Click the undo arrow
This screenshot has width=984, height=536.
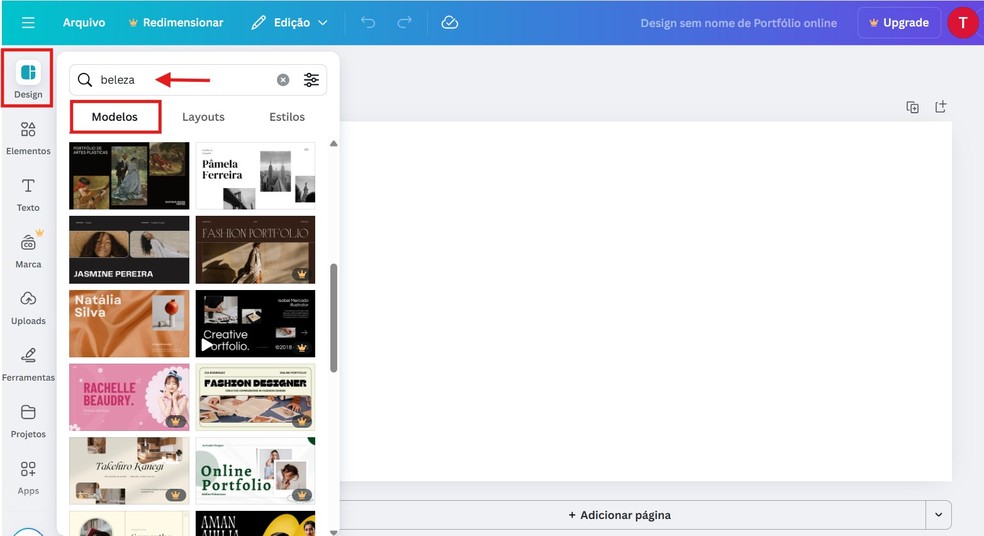[x=368, y=23]
